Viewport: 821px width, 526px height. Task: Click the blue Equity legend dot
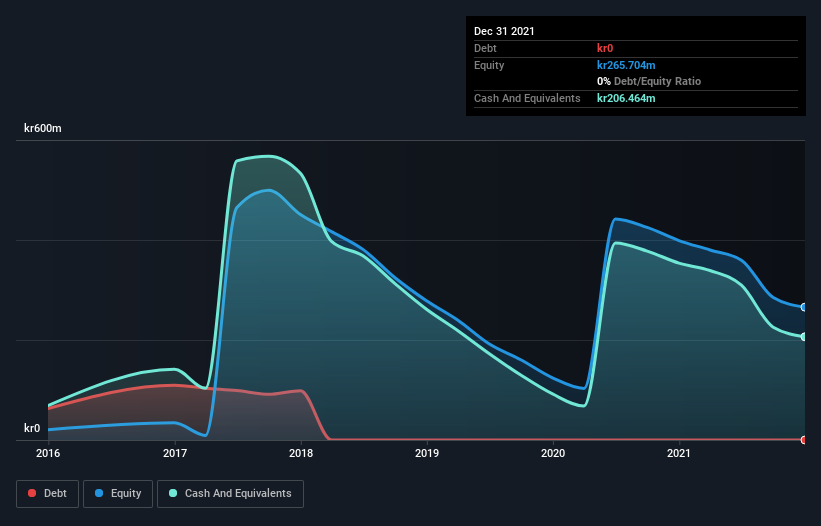click(99, 493)
